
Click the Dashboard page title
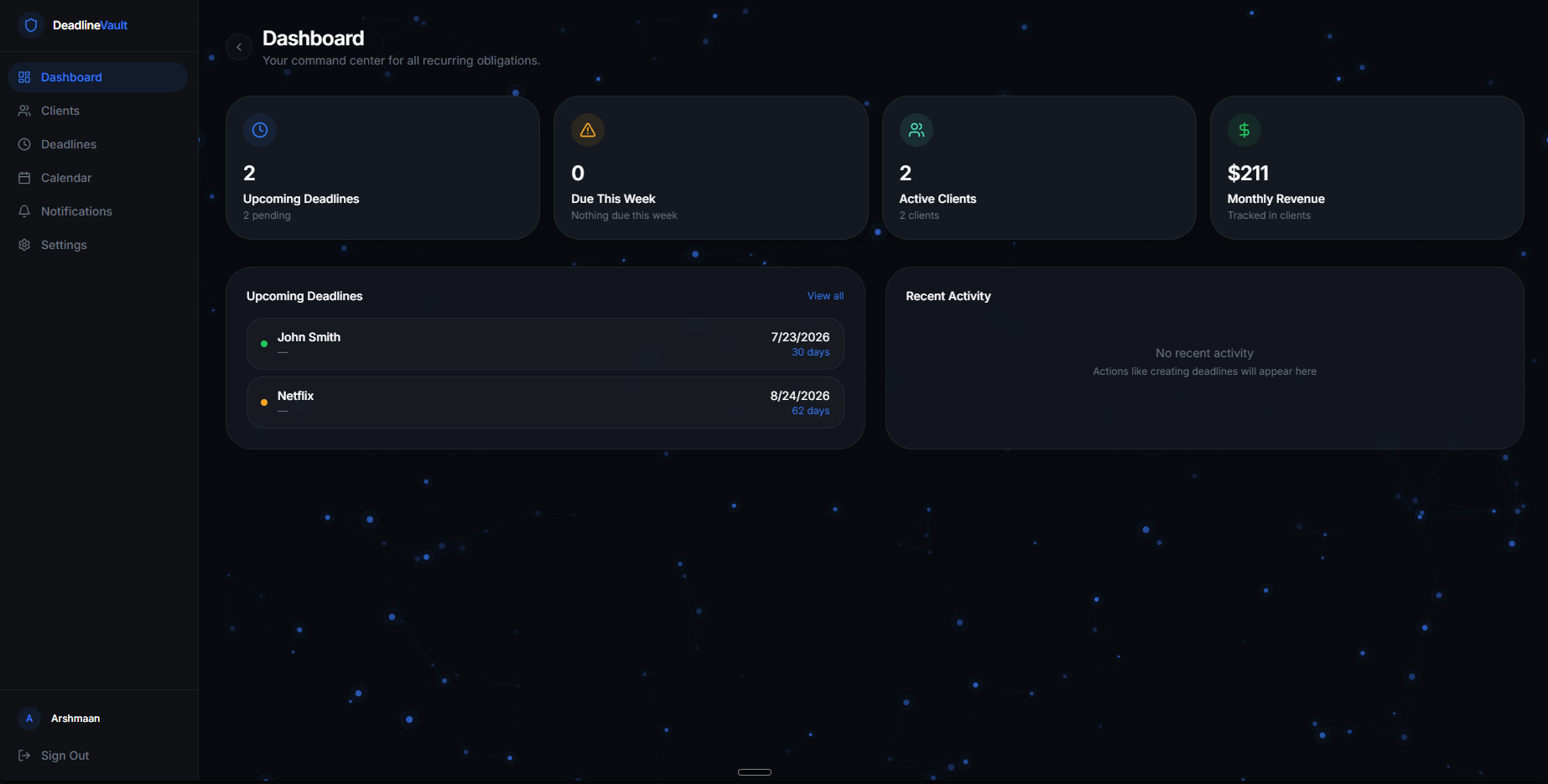(x=313, y=38)
